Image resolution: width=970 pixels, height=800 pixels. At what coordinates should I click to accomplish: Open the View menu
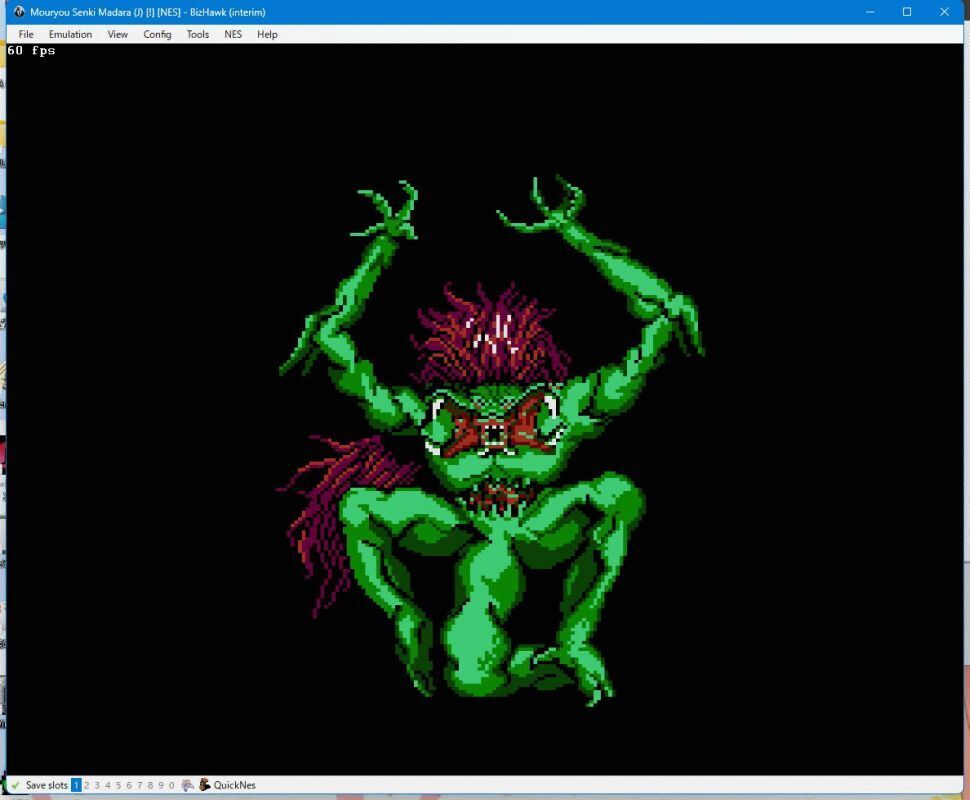coord(118,34)
